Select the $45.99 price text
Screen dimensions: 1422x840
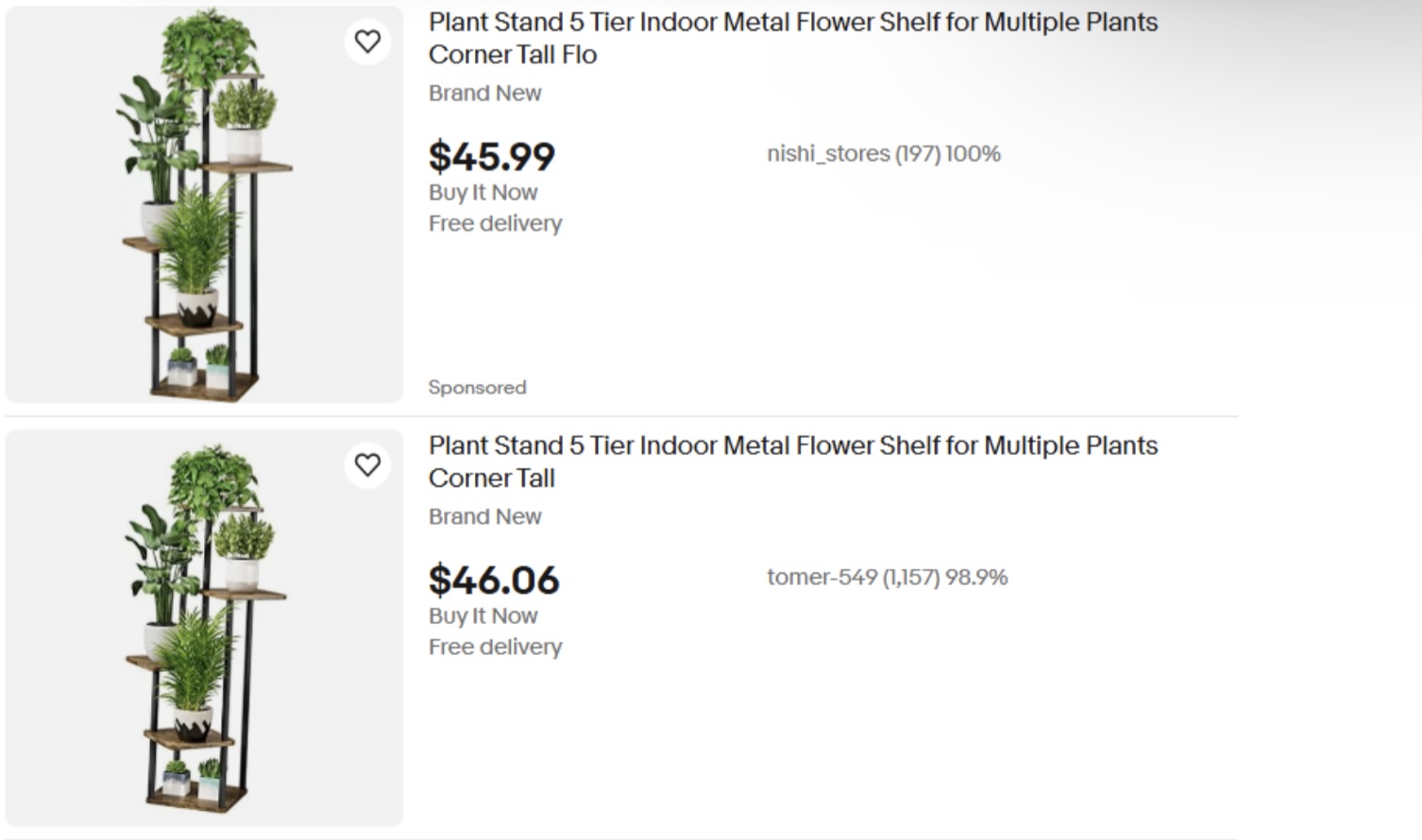point(492,157)
